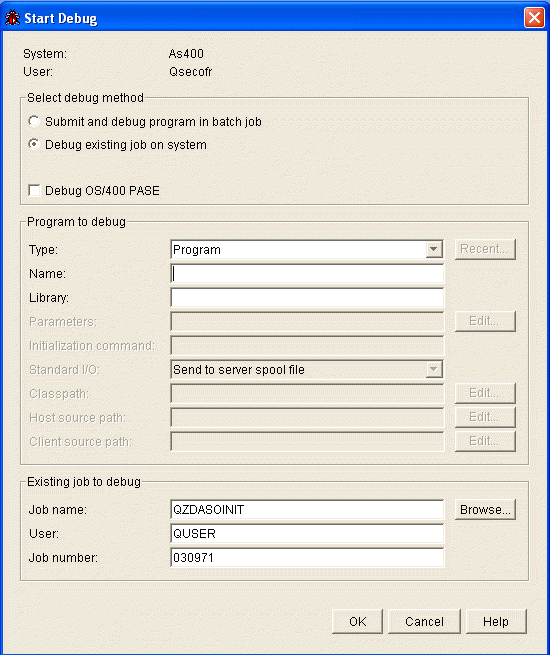Click Edit button beside Classpath
Screen dimensions: 550x655
[485, 394]
